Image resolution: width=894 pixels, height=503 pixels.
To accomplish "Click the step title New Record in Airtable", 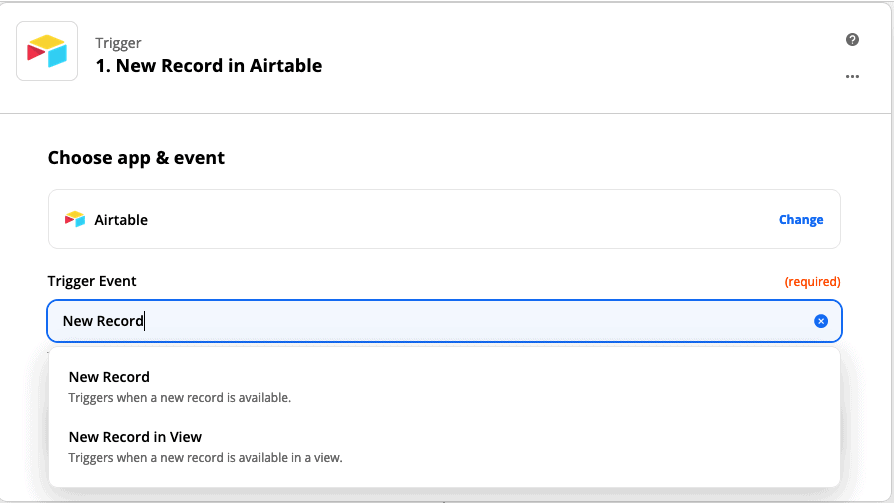I will pyautogui.click(x=209, y=66).
